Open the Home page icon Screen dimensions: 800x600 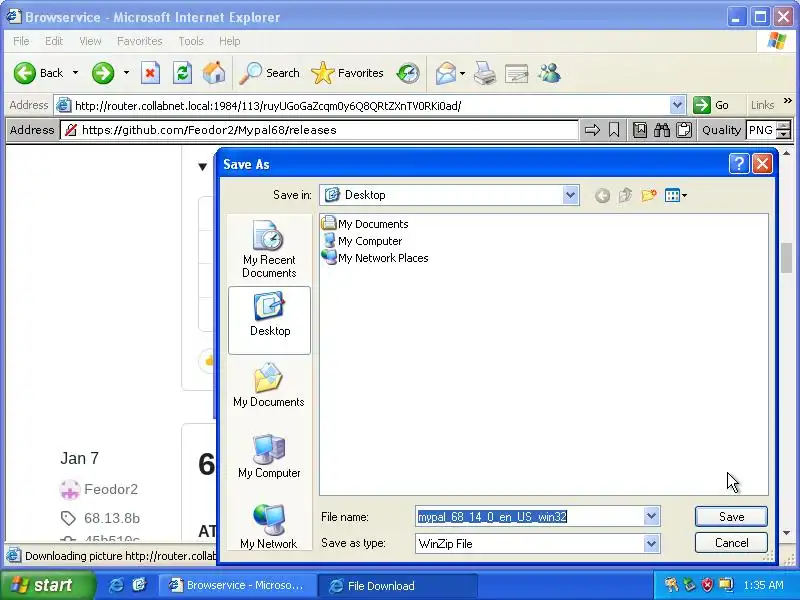click(x=214, y=73)
